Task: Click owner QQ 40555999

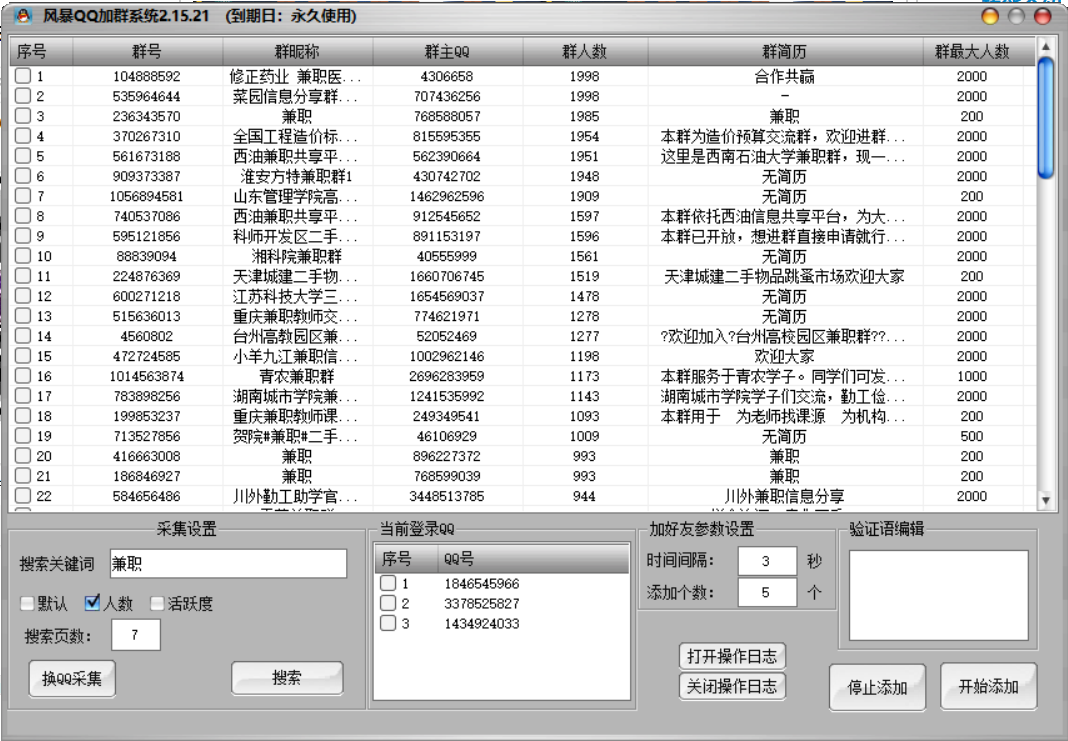Action: pyautogui.click(x=447, y=256)
